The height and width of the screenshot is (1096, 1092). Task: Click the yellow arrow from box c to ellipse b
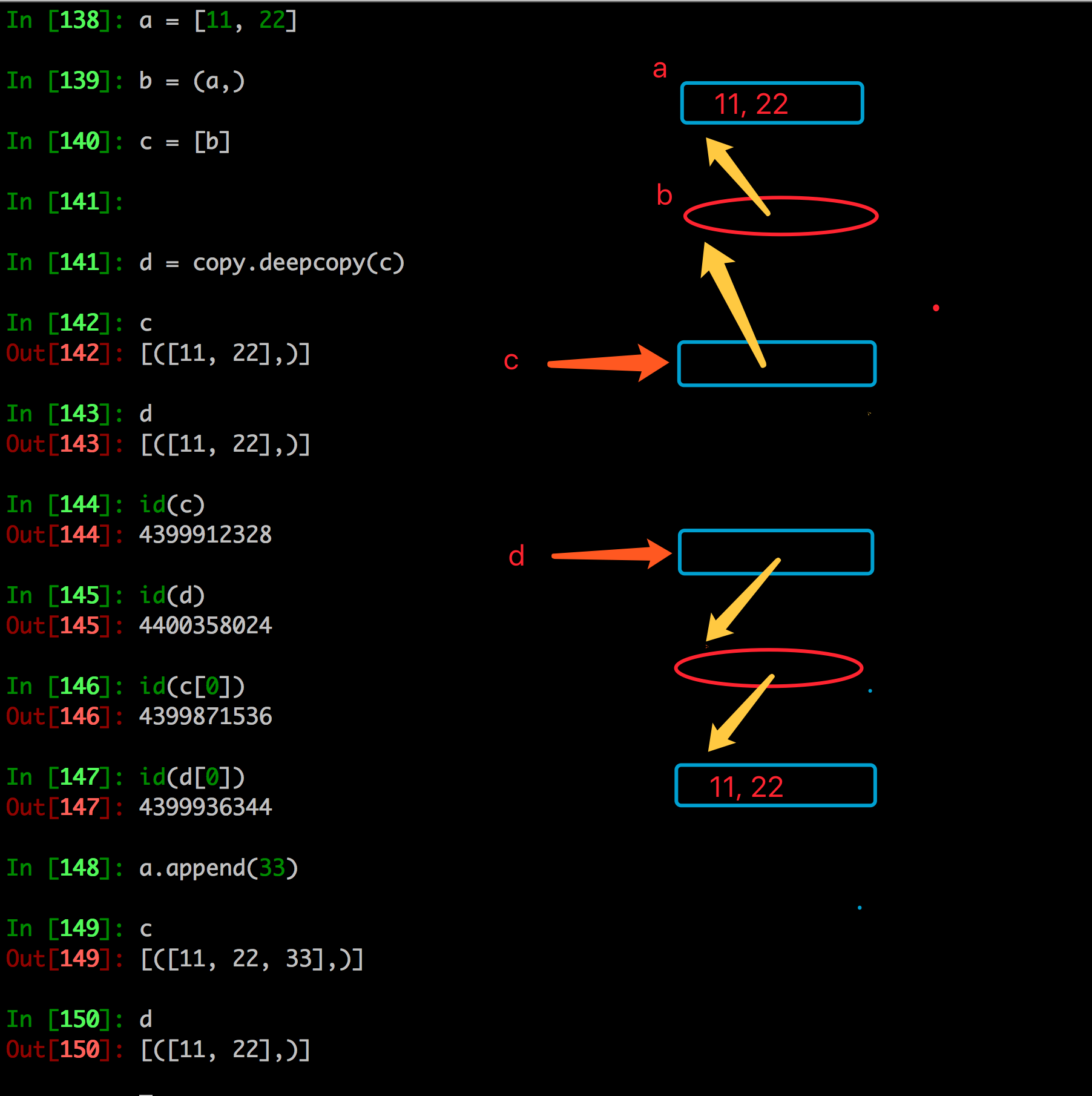pos(732,303)
